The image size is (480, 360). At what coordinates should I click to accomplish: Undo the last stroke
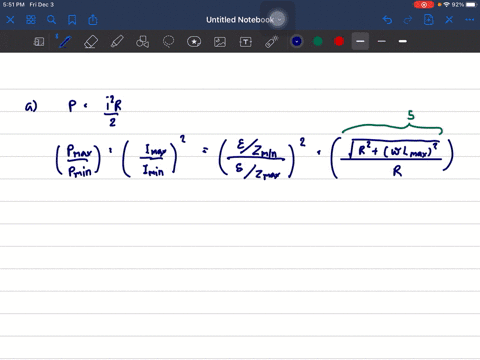point(387,20)
